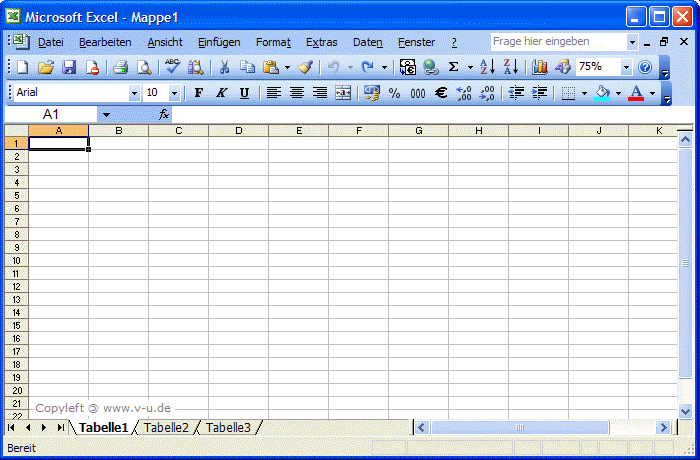Save the workbook with the floppy disk icon
The height and width of the screenshot is (460, 700).
click(x=69, y=67)
